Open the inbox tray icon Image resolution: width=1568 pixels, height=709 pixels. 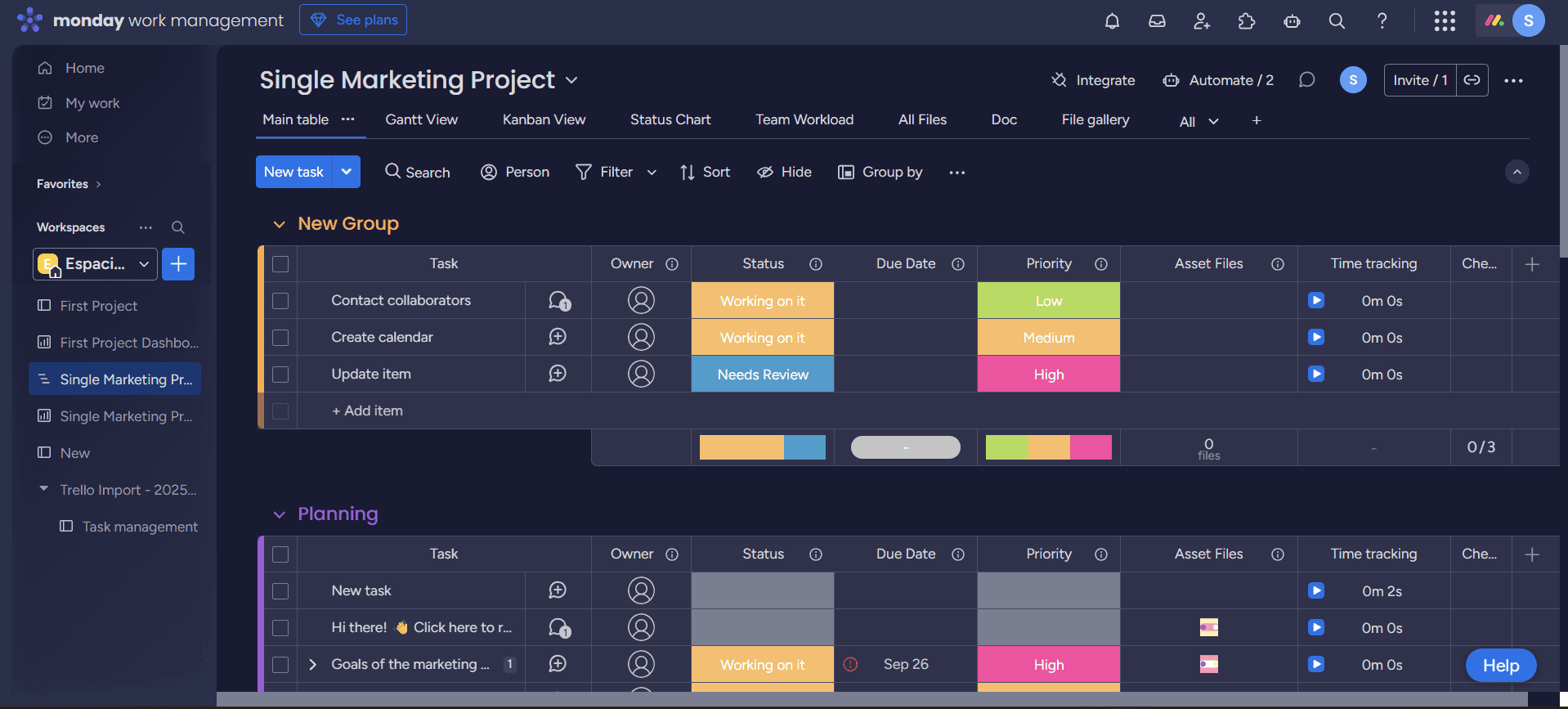pos(1157,21)
